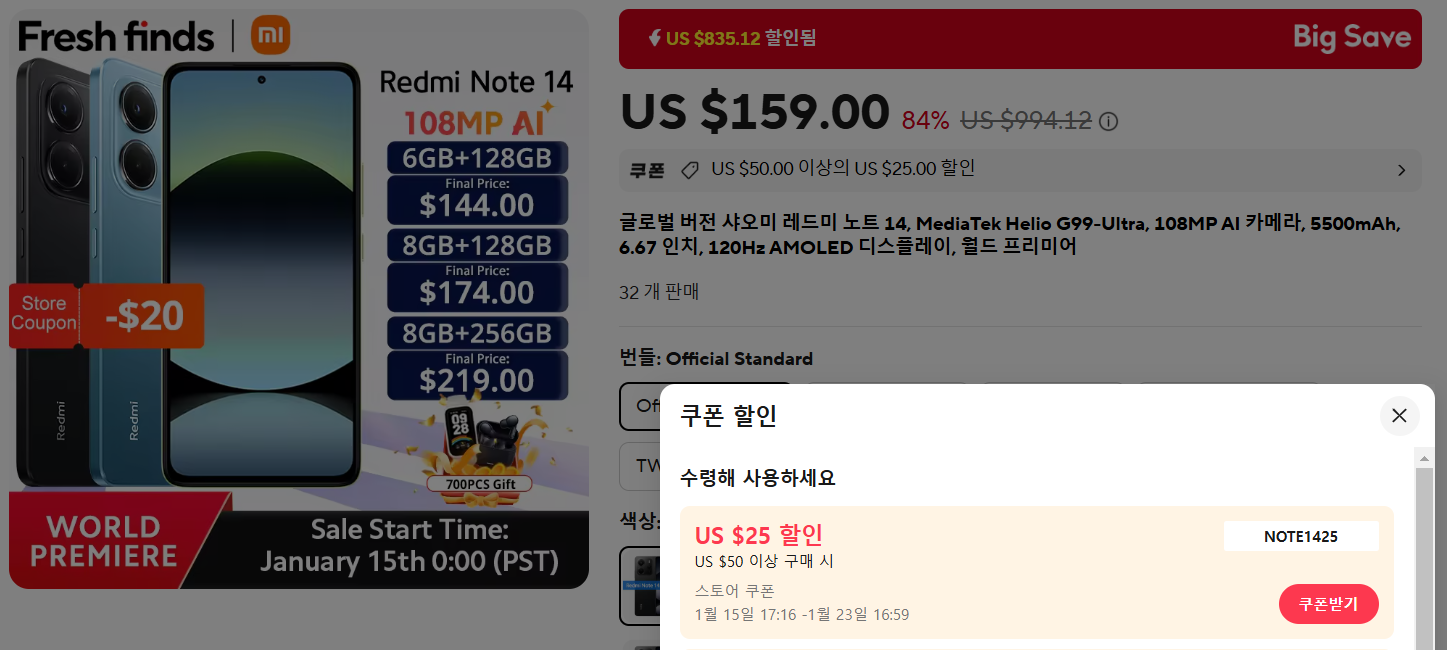Click the product title 글로벌 버전 샤오미
Viewport: 1447px width, 650px height.
click(1010, 235)
